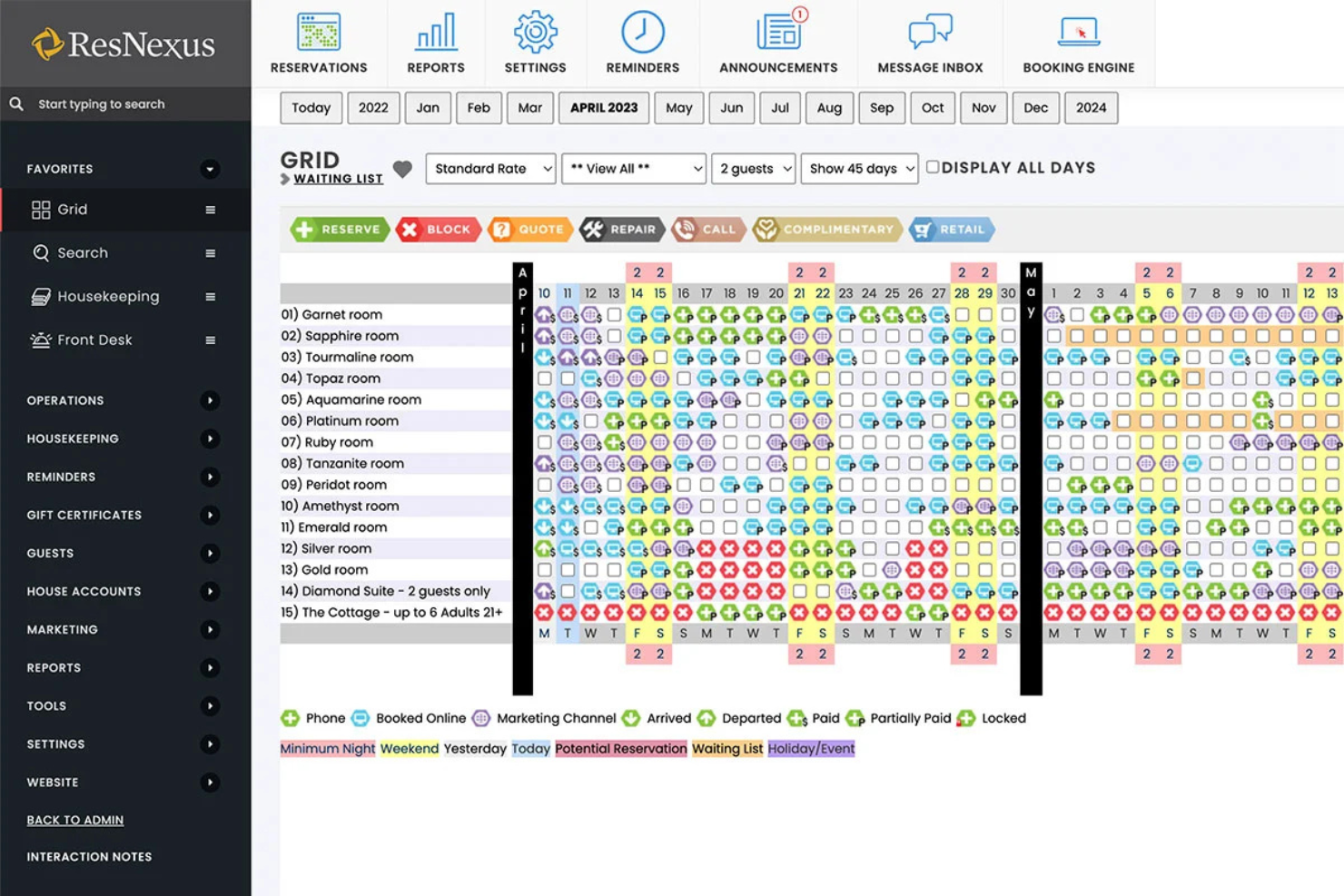Click the Holiday/Event legend swatch

tap(811, 748)
